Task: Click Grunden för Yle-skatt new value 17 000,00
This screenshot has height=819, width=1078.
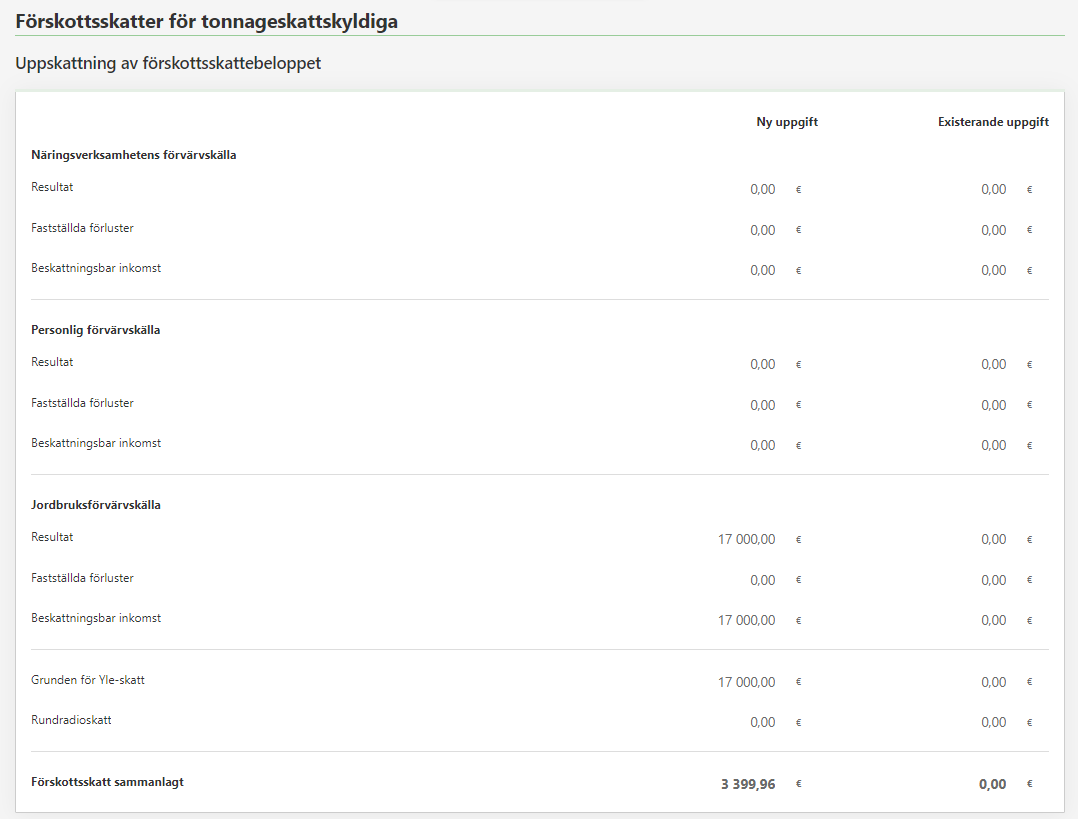Action: pos(746,682)
